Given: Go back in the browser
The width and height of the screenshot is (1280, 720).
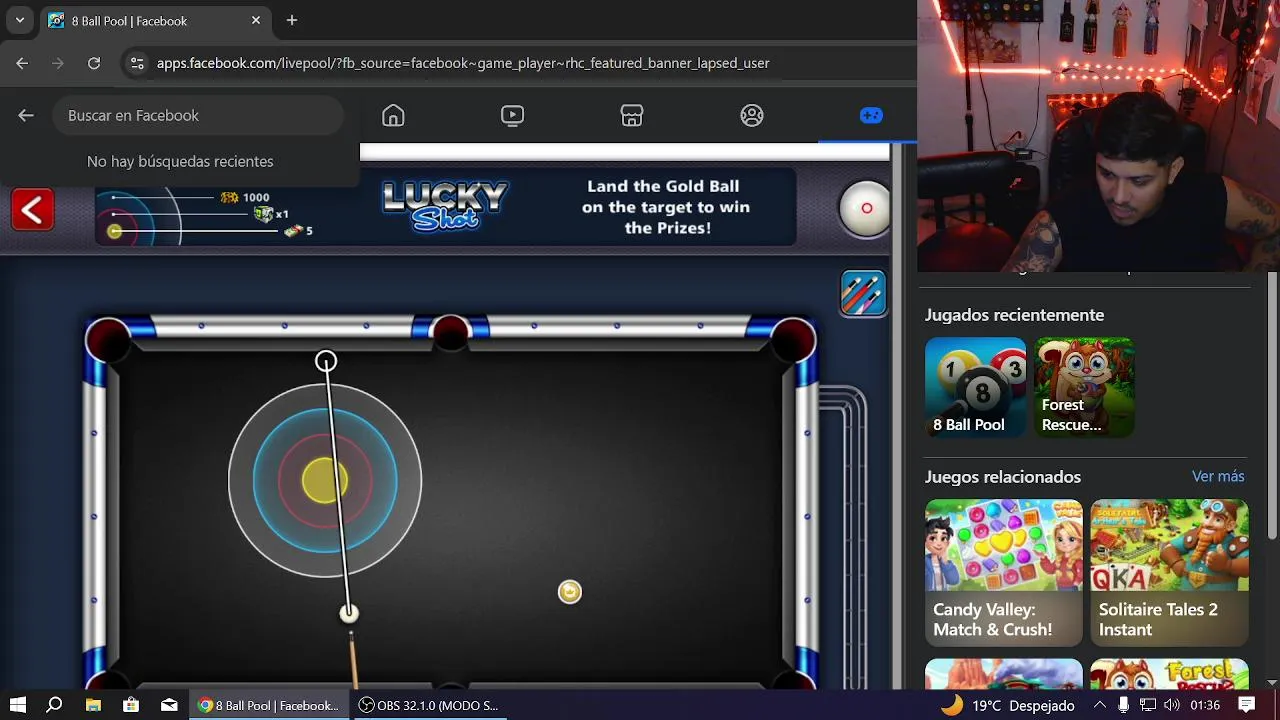Looking at the screenshot, I should [22, 63].
